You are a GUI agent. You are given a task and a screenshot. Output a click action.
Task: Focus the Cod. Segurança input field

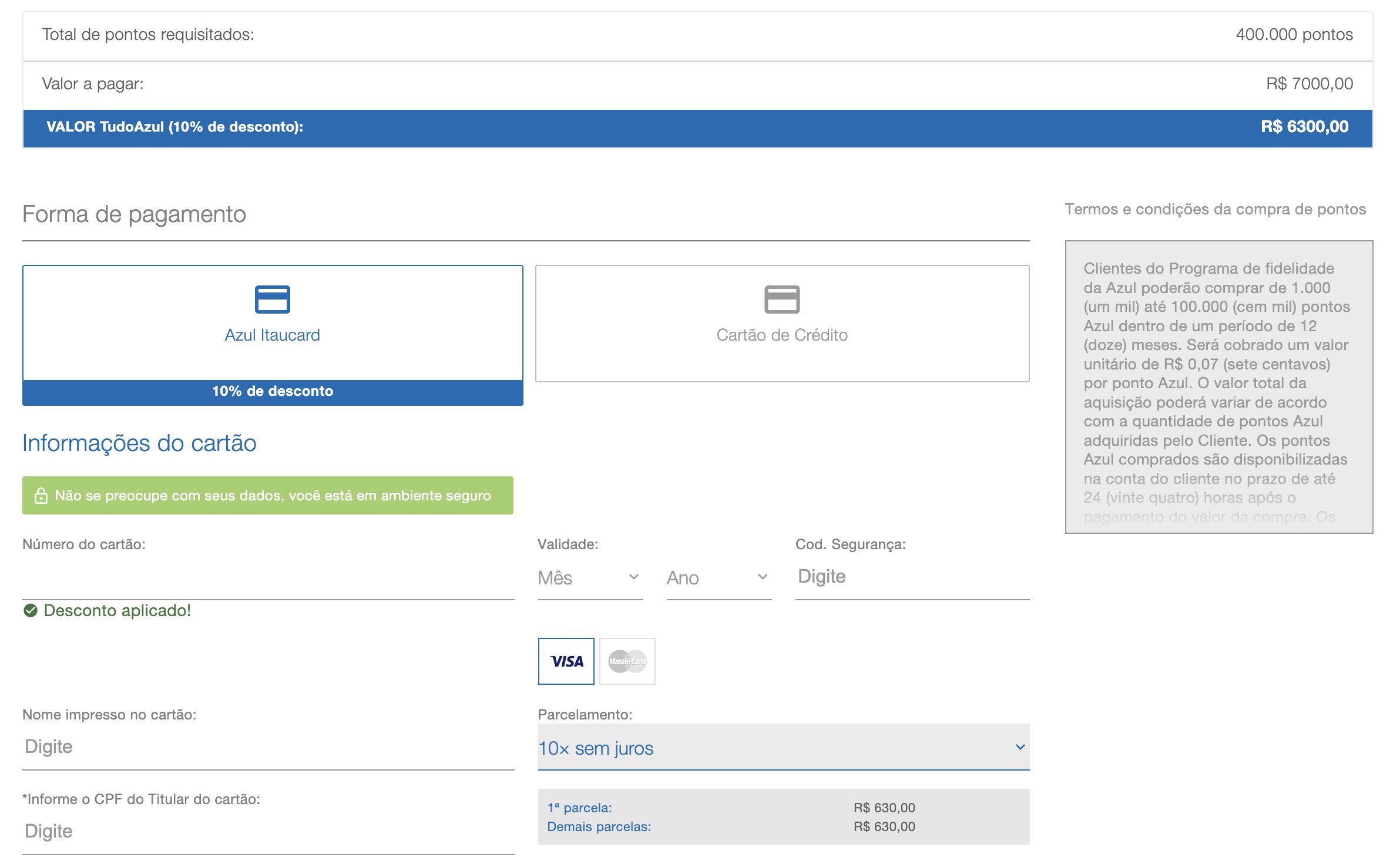click(912, 577)
